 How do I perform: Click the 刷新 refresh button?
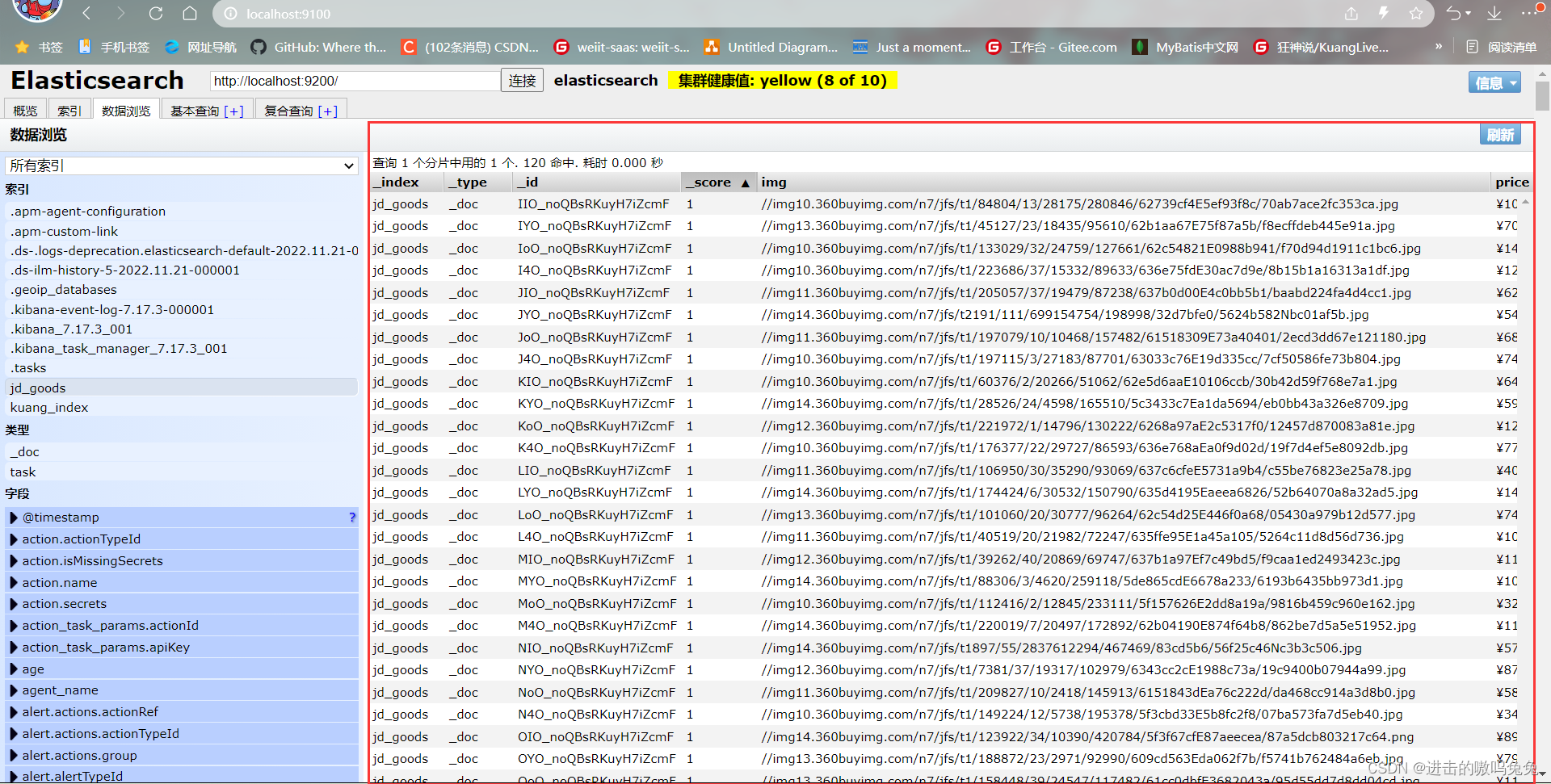pos(1500,135)
